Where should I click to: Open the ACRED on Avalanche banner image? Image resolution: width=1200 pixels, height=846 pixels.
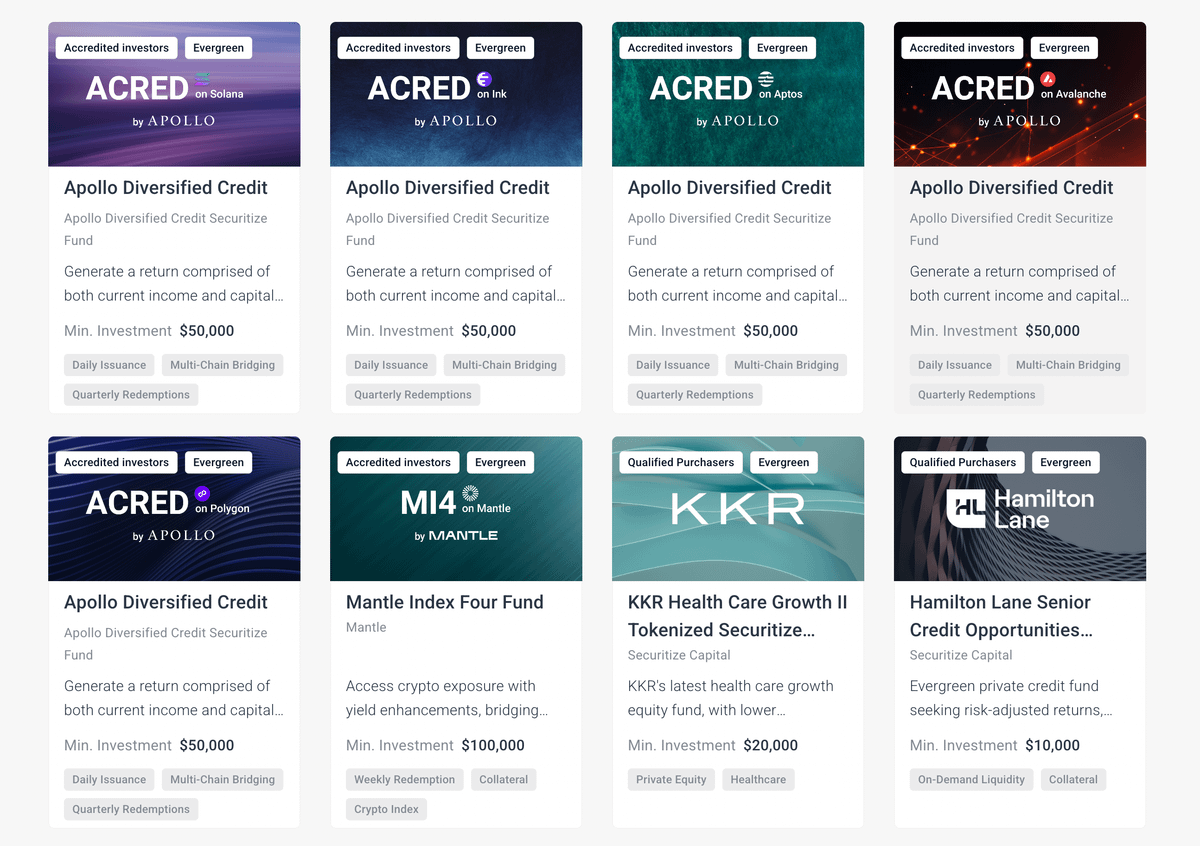(1020, 94)
